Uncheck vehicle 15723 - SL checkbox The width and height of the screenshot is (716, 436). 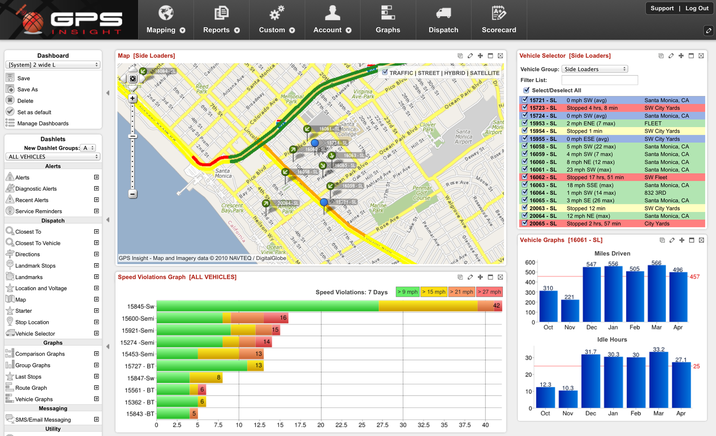(x=525, y=108)
